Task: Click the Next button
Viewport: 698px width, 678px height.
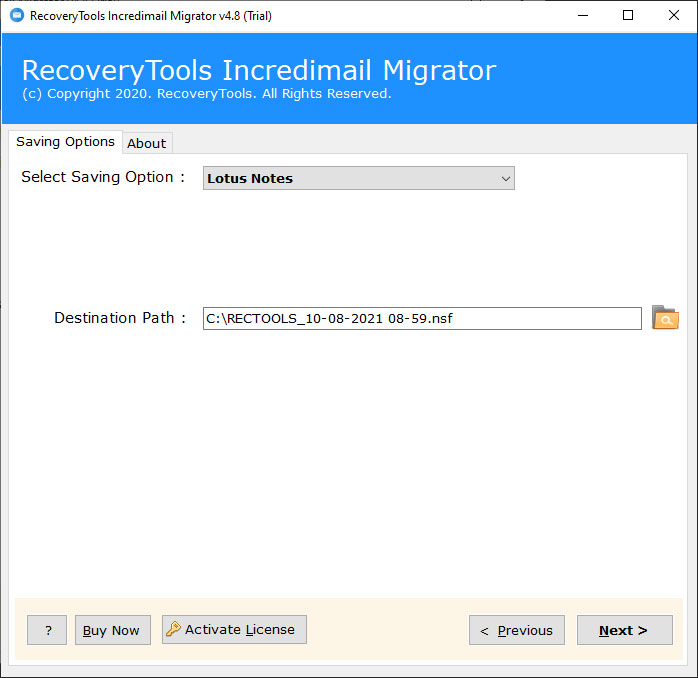Action: [625, 630]
